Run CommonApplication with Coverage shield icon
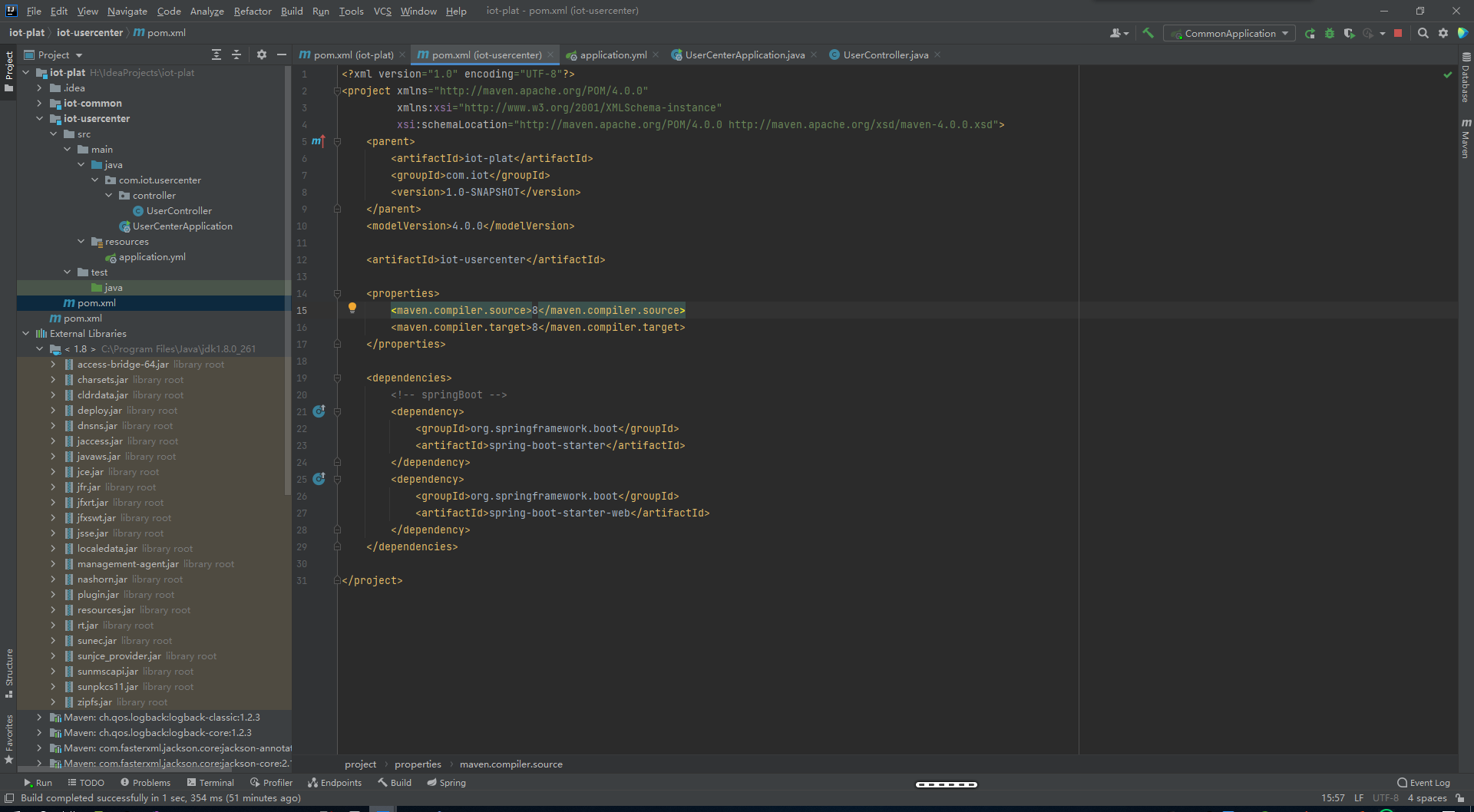This screenshot has width=1474, height=812. [1350, 33]
